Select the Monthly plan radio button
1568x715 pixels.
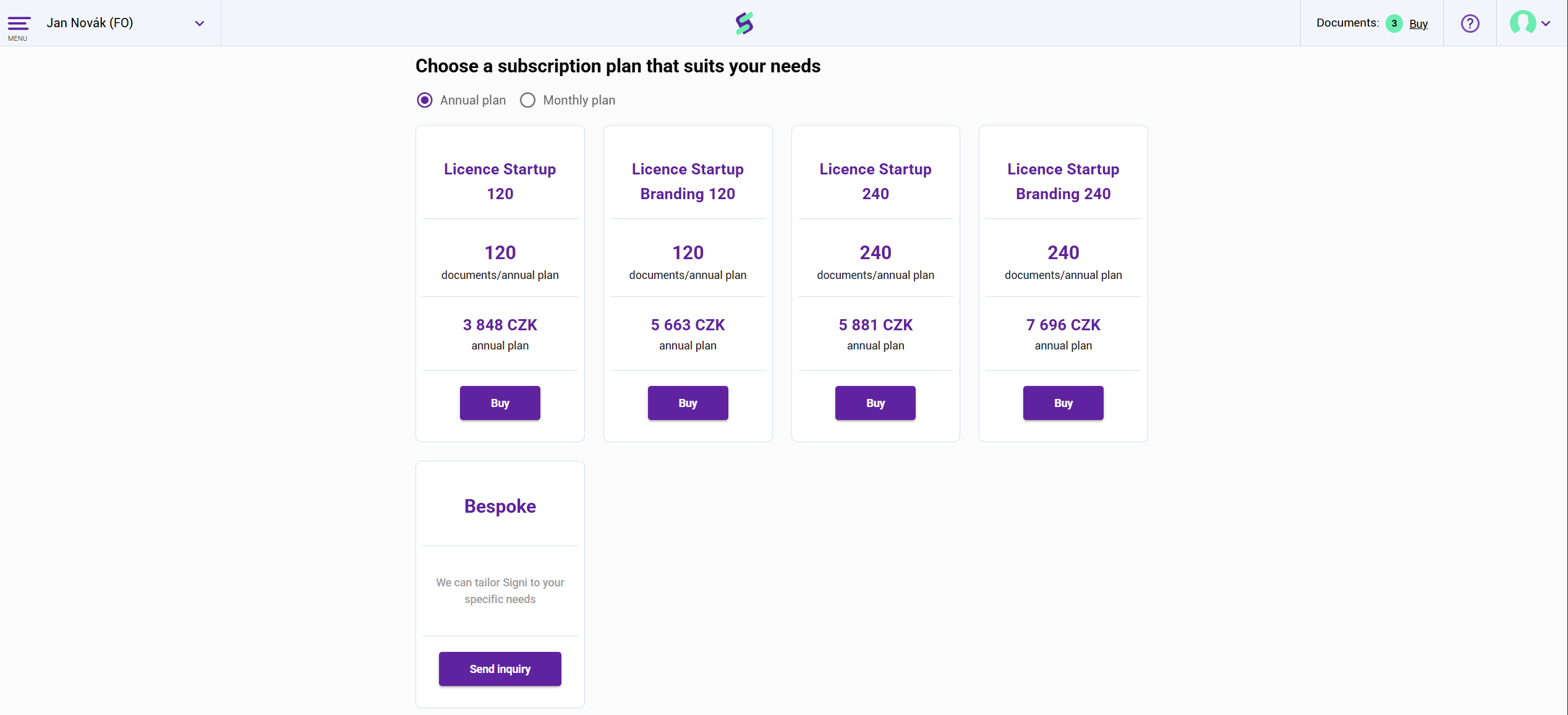(527, 100)
